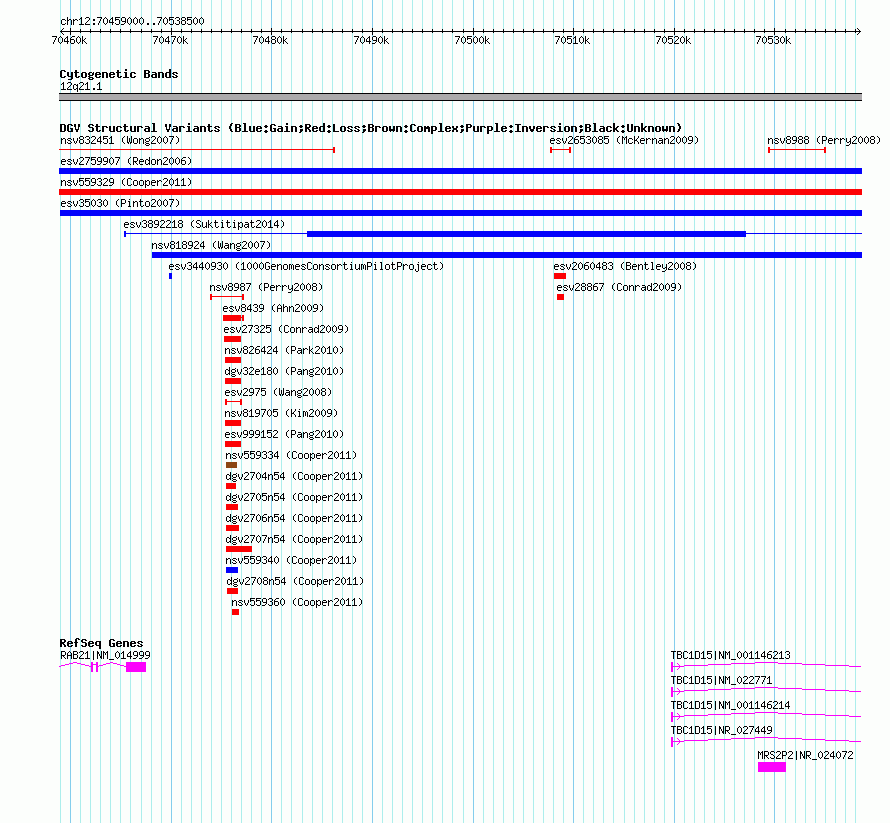Select the red nsv8987 range line
Viewport: 890px width, 823px height.
click(227, 297)
